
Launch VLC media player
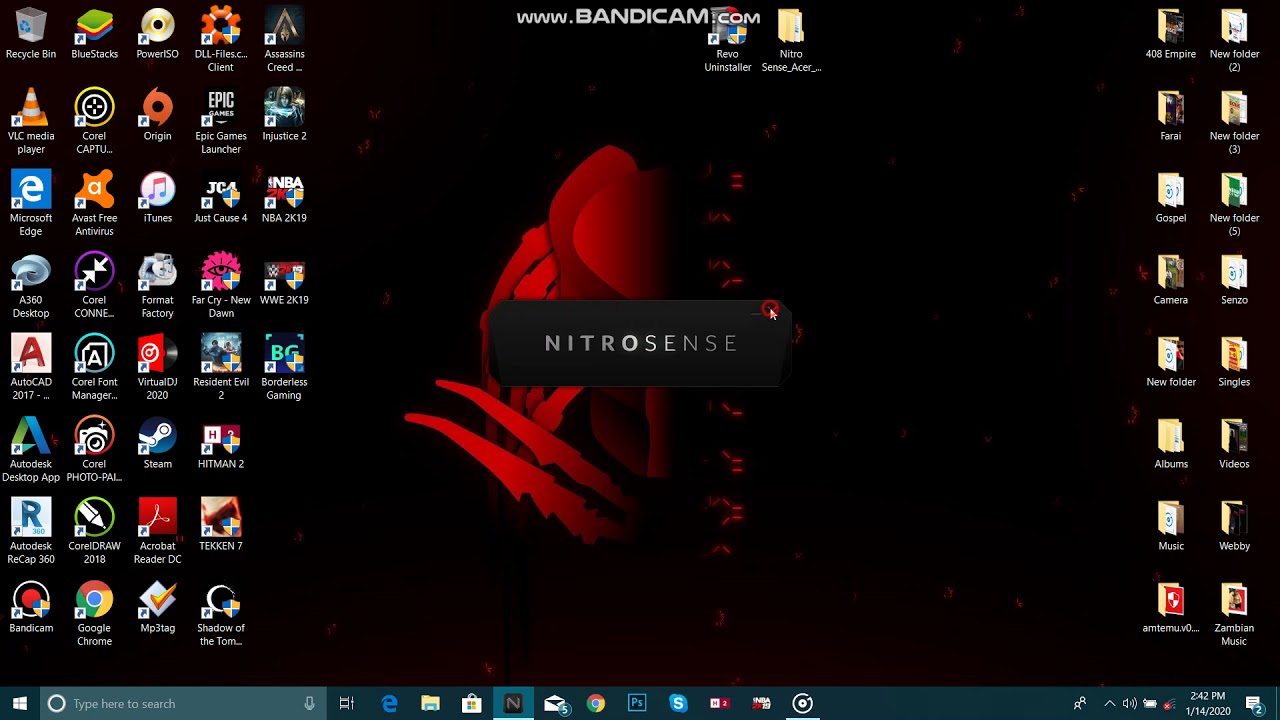click(31, 122)
